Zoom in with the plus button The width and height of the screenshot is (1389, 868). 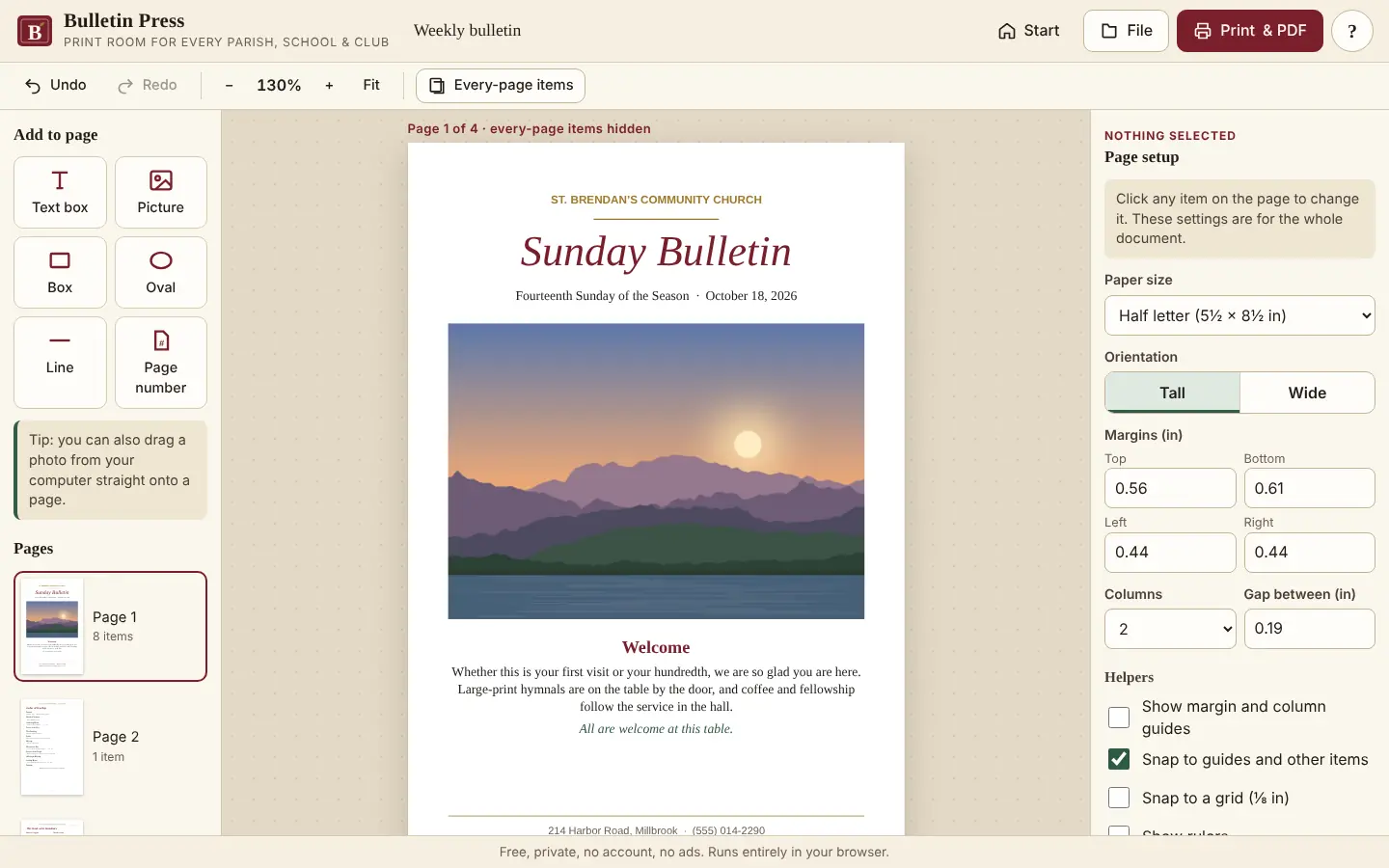click(329, 85)
